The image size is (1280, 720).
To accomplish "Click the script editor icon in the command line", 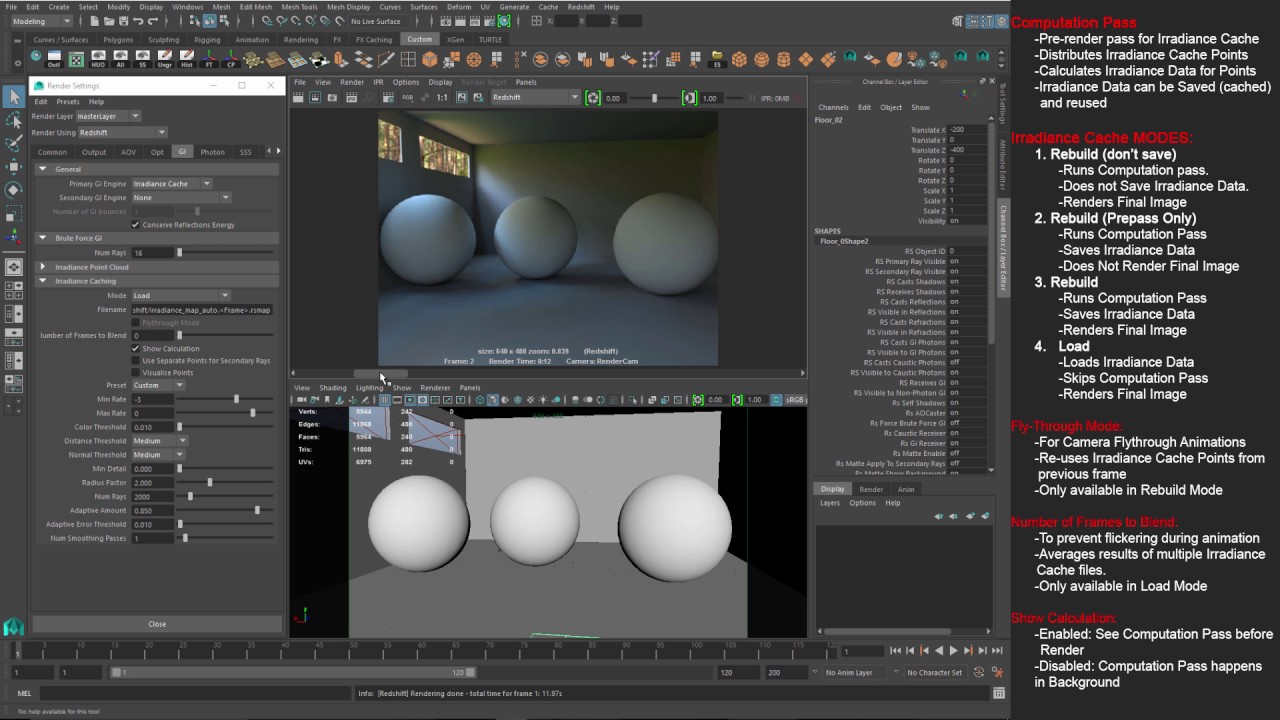I will 998,693.
